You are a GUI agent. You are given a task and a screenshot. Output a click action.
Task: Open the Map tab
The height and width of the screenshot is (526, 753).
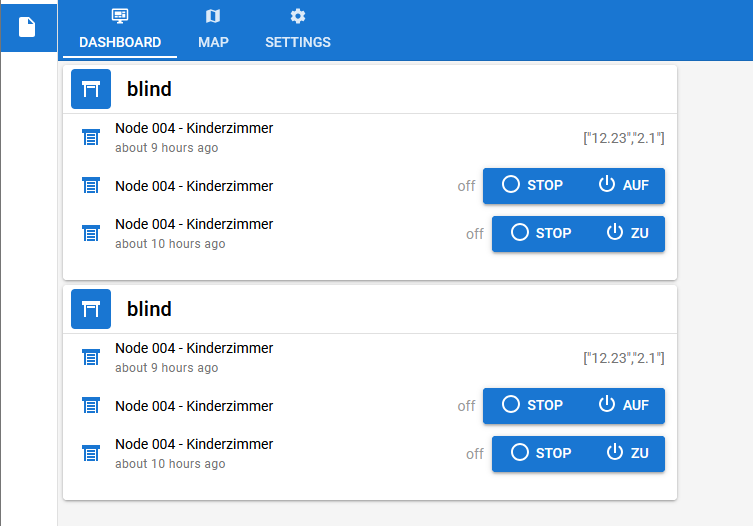coord(213,30)
